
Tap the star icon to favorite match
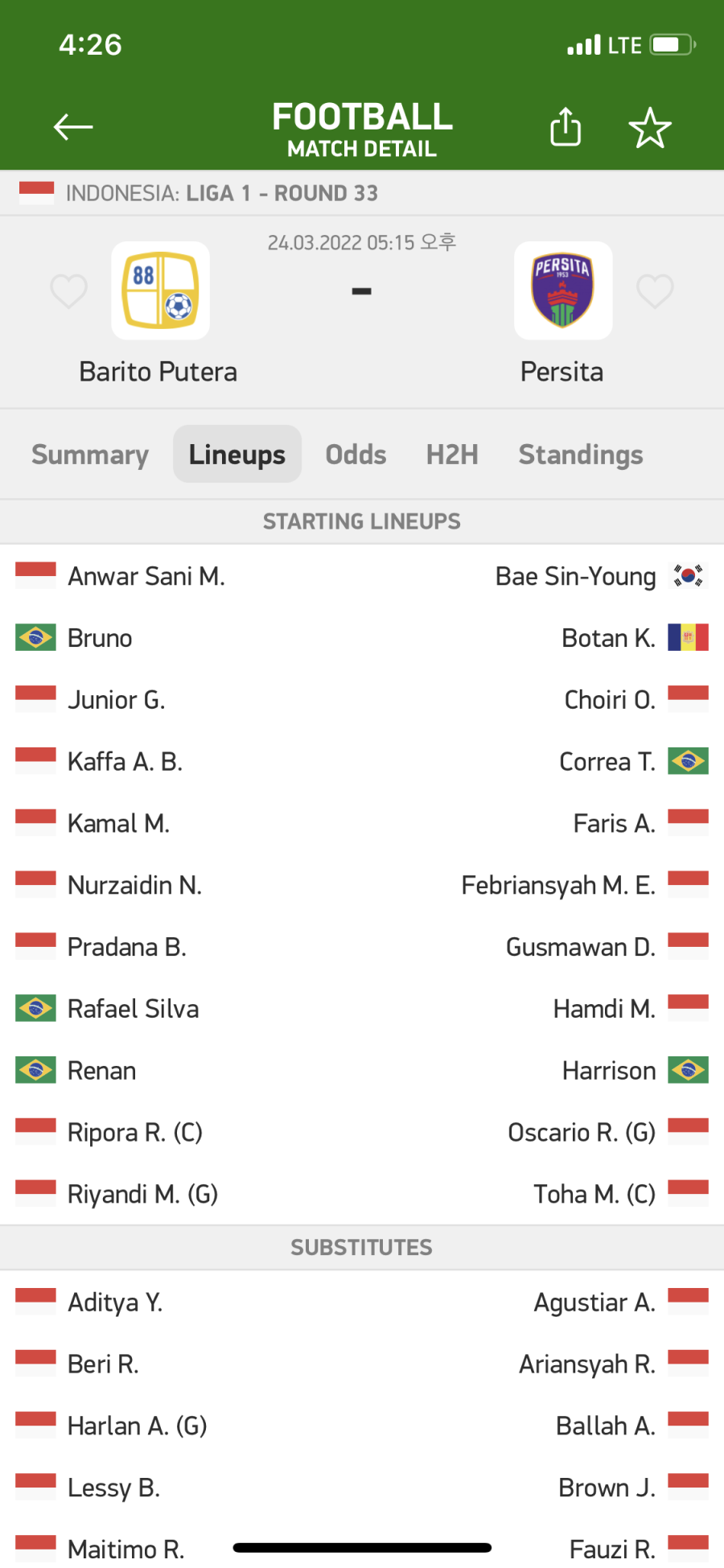click(650, 128)
